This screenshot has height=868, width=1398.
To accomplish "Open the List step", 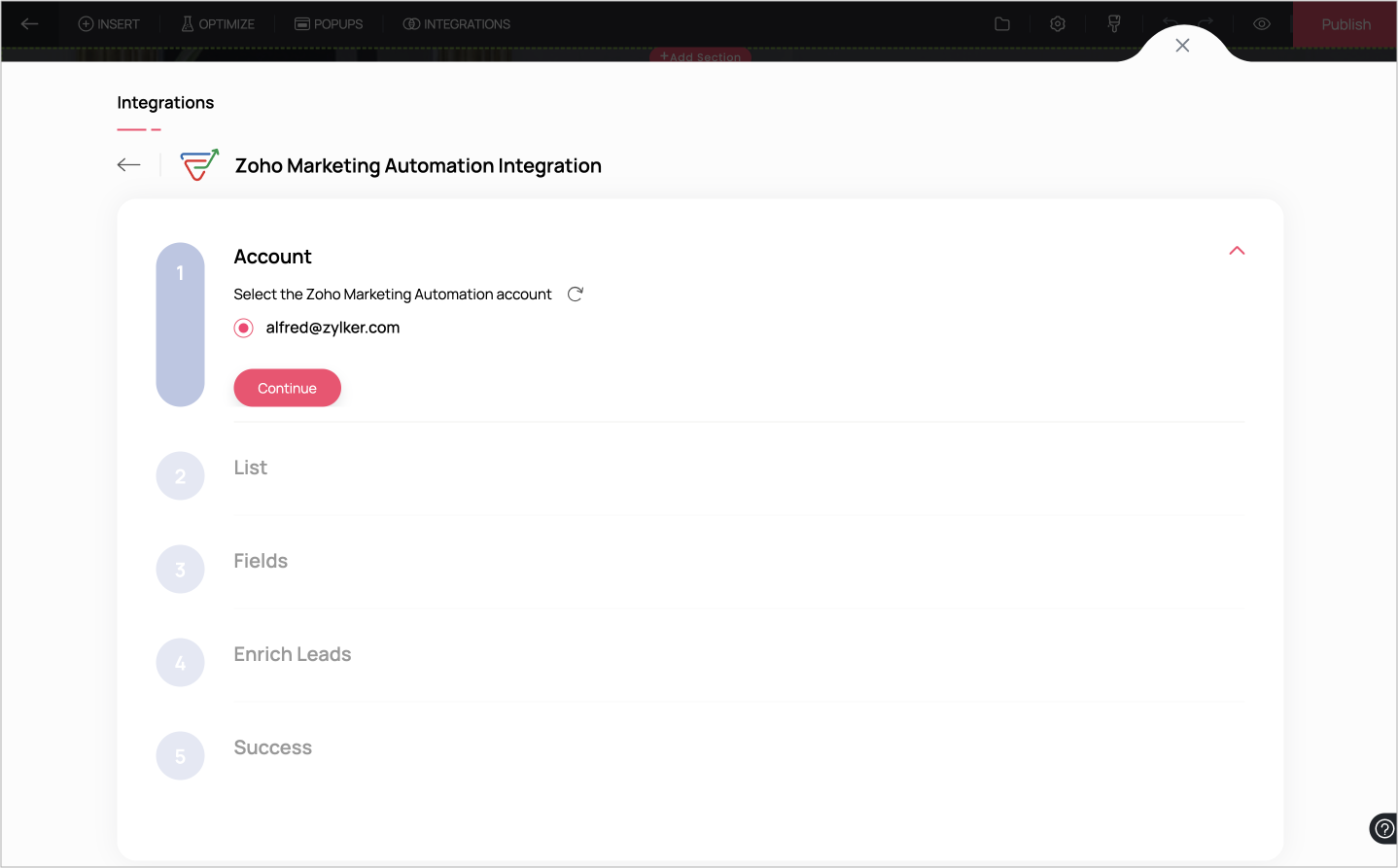I will coord(250,468).
